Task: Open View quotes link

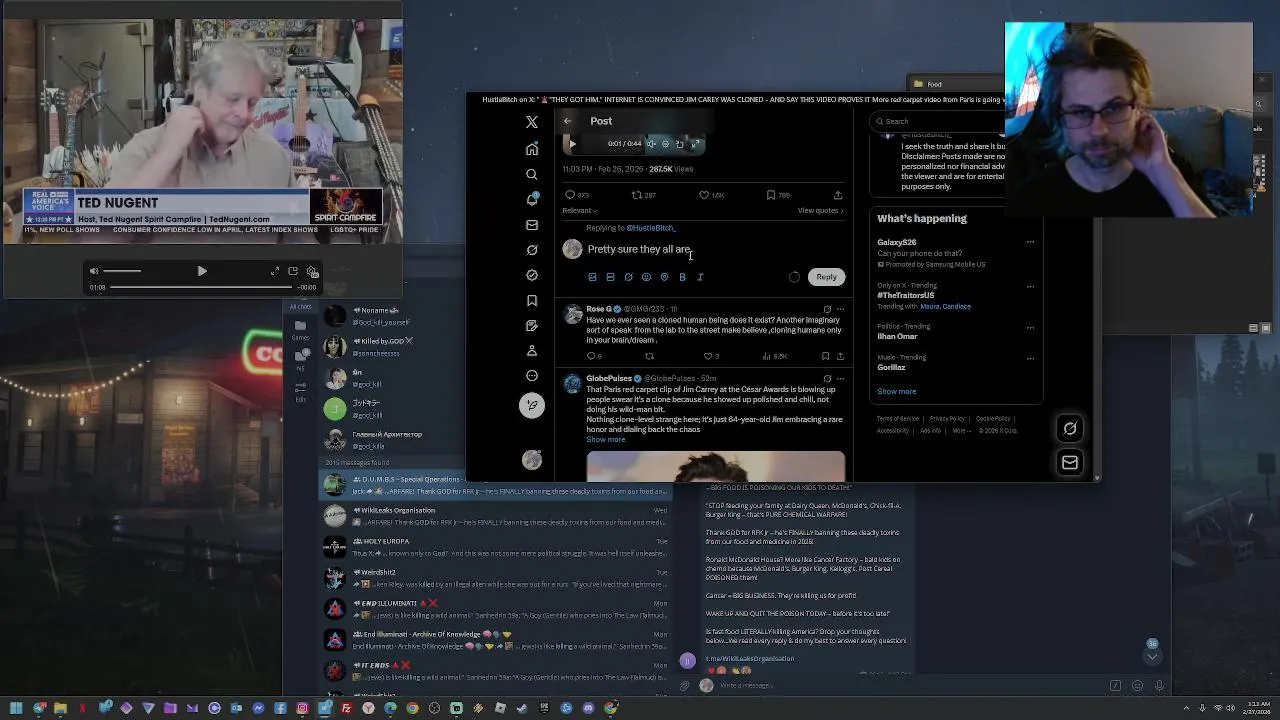Action: [820, 211]
